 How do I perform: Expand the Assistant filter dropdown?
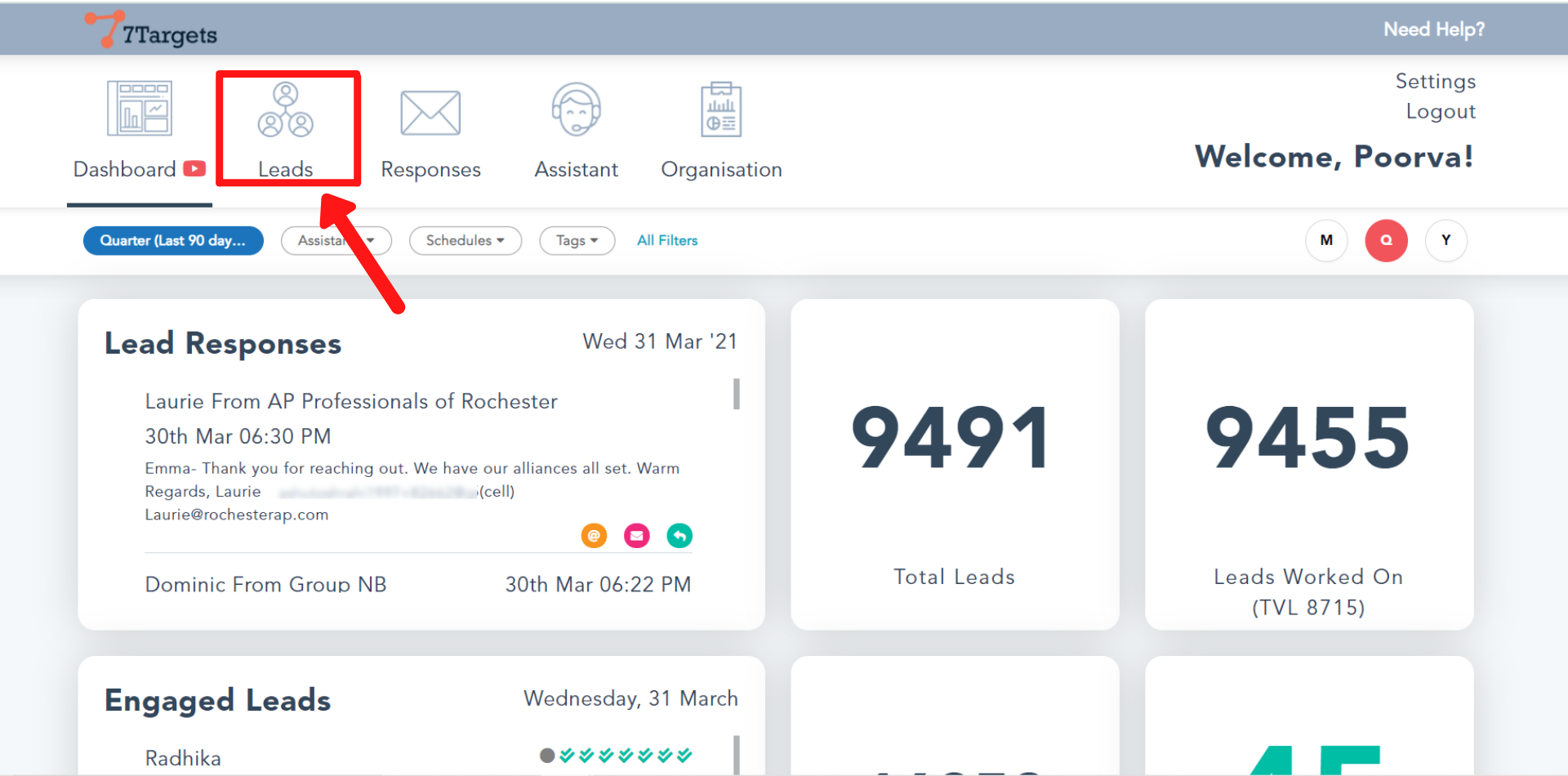tap(336, 241)
